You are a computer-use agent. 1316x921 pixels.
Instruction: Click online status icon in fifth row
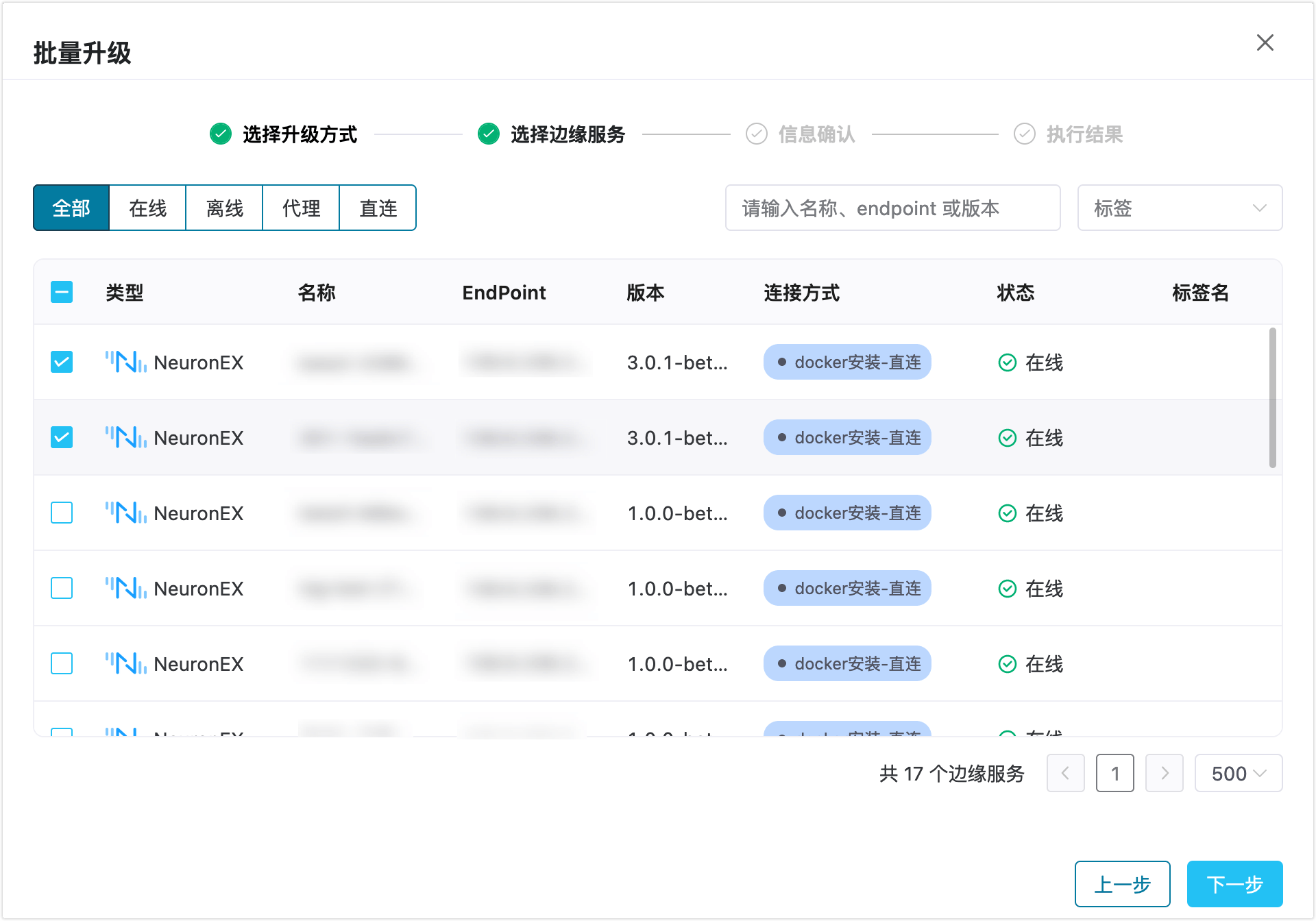(1007, 664)
